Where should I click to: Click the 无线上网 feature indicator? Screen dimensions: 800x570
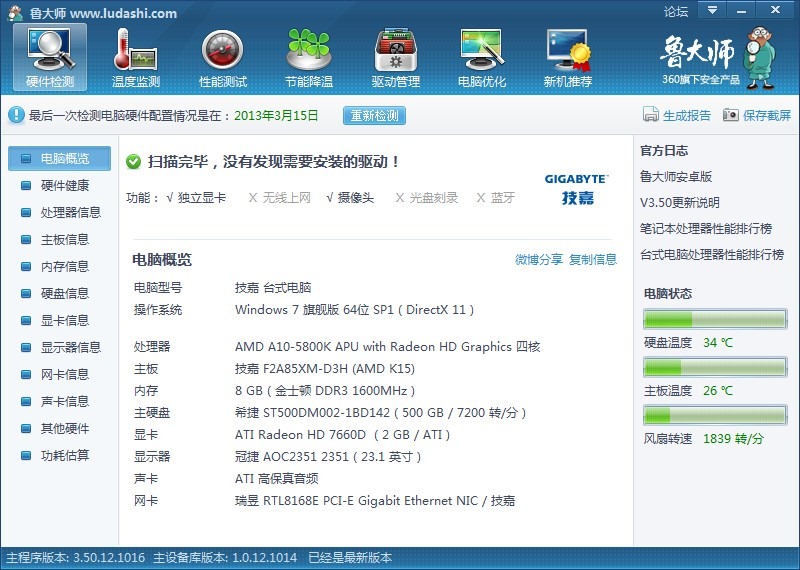click(280, 197)
